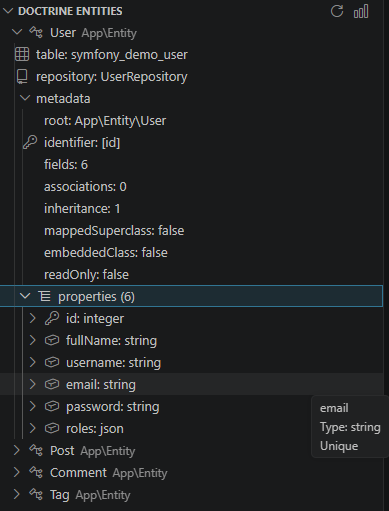Collapse the Doctrine Entities section chevron
The width and height of the screenshot is (389, 511).
coord(8,11)
